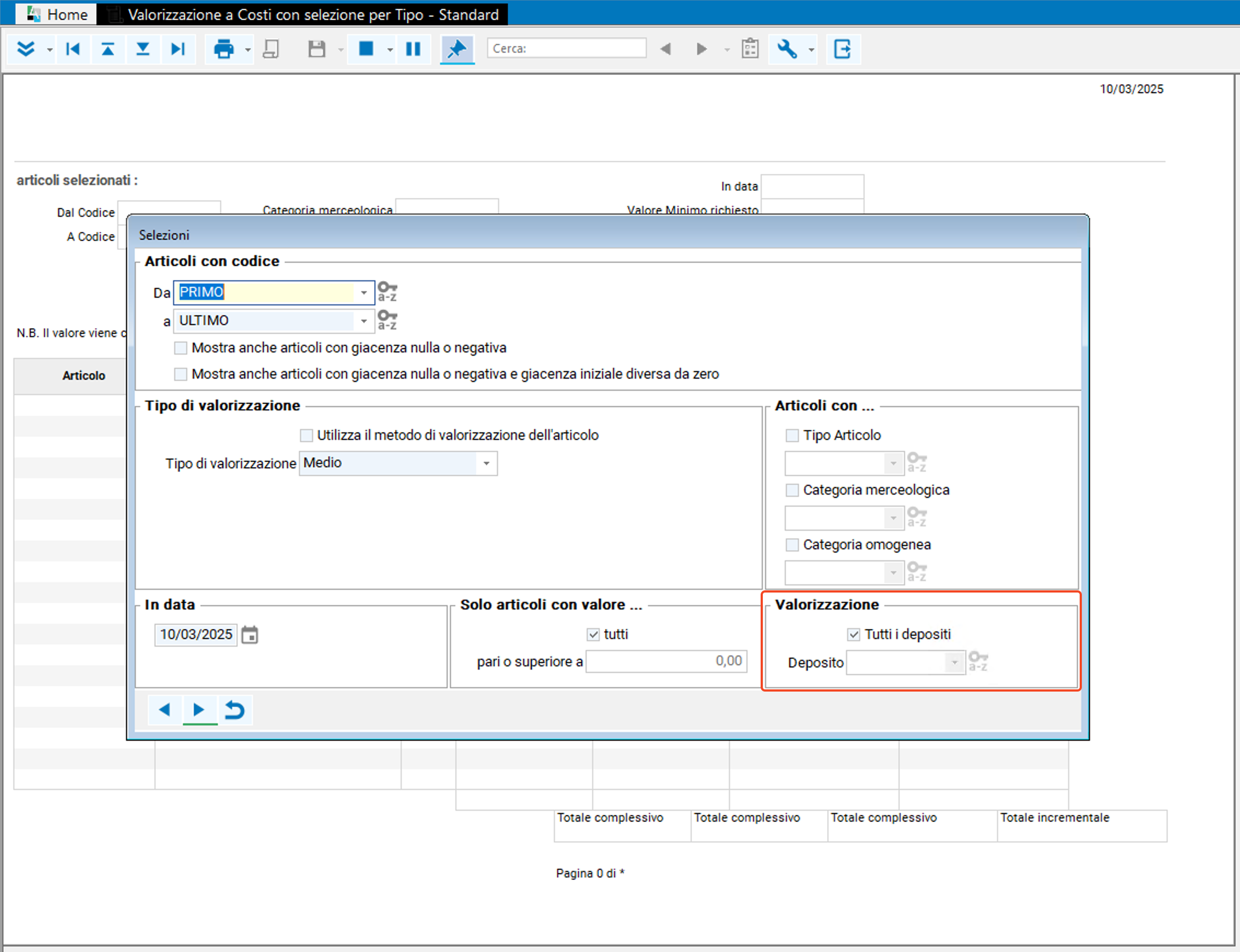Viewport: 1240px width, 952px height.
Task: Click the Articolo column header
Action: [x=84, y=376]
